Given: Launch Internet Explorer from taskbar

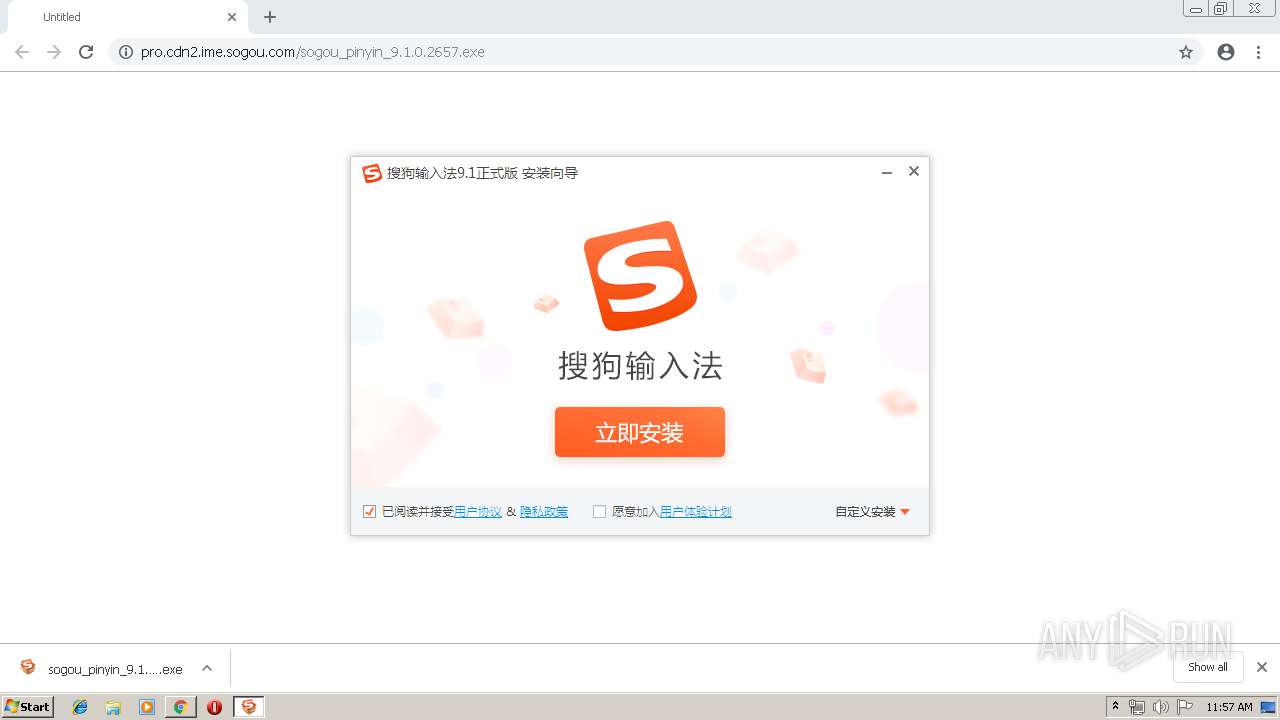Looking at the screenshot, I should (80, 707).
